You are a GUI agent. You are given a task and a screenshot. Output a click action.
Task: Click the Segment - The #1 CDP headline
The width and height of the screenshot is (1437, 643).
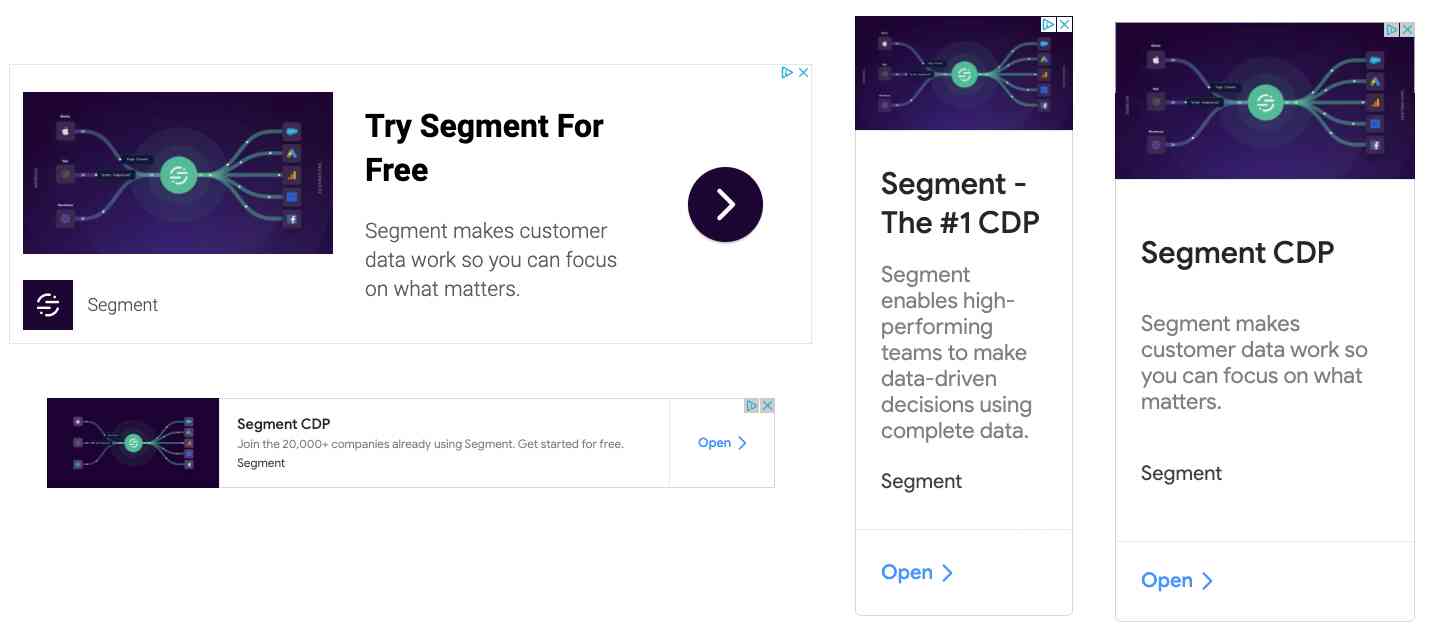(x=959, y=203)
